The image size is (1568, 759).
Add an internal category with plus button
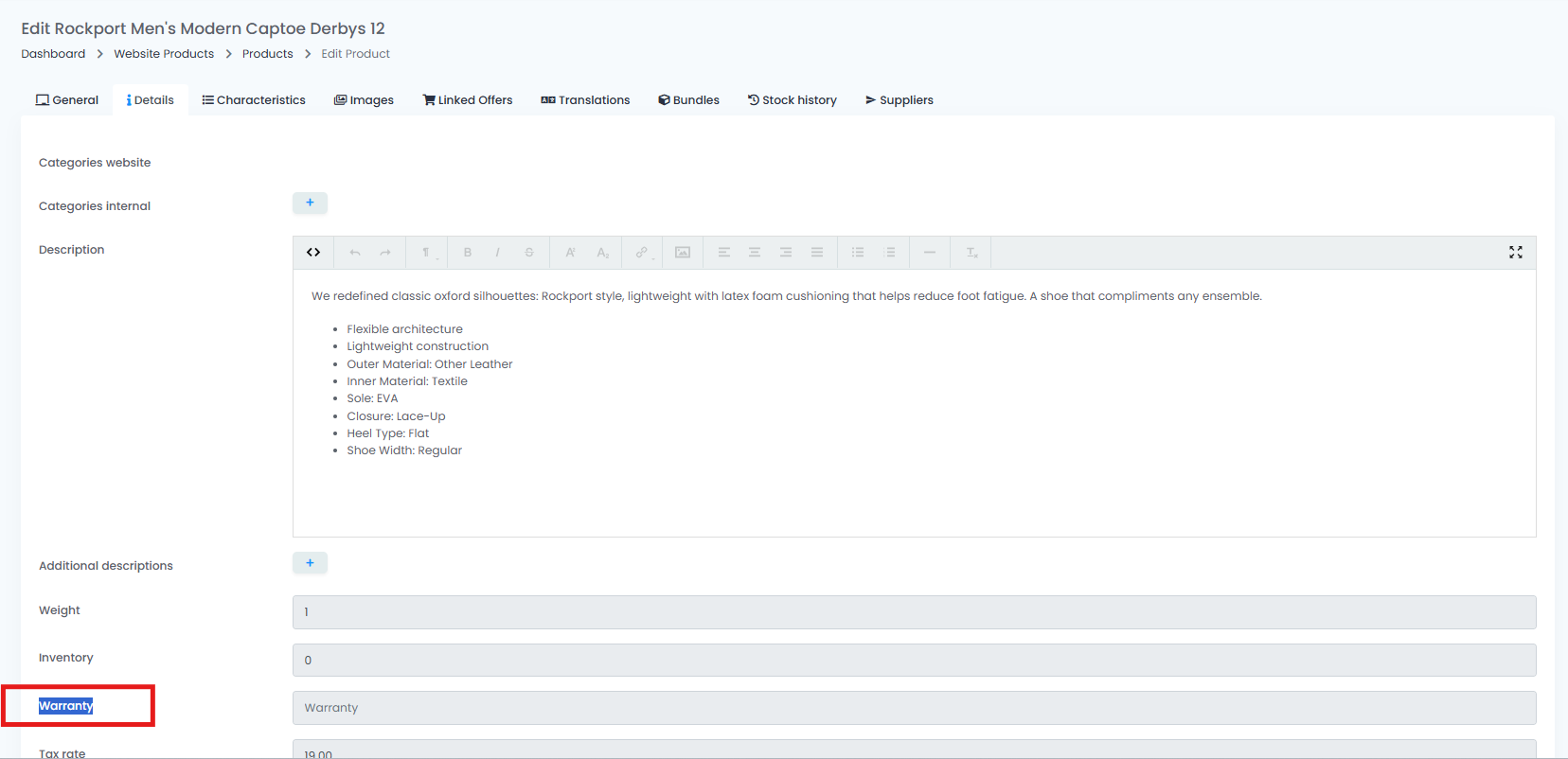pyautogui.click(x=310, y=203)
